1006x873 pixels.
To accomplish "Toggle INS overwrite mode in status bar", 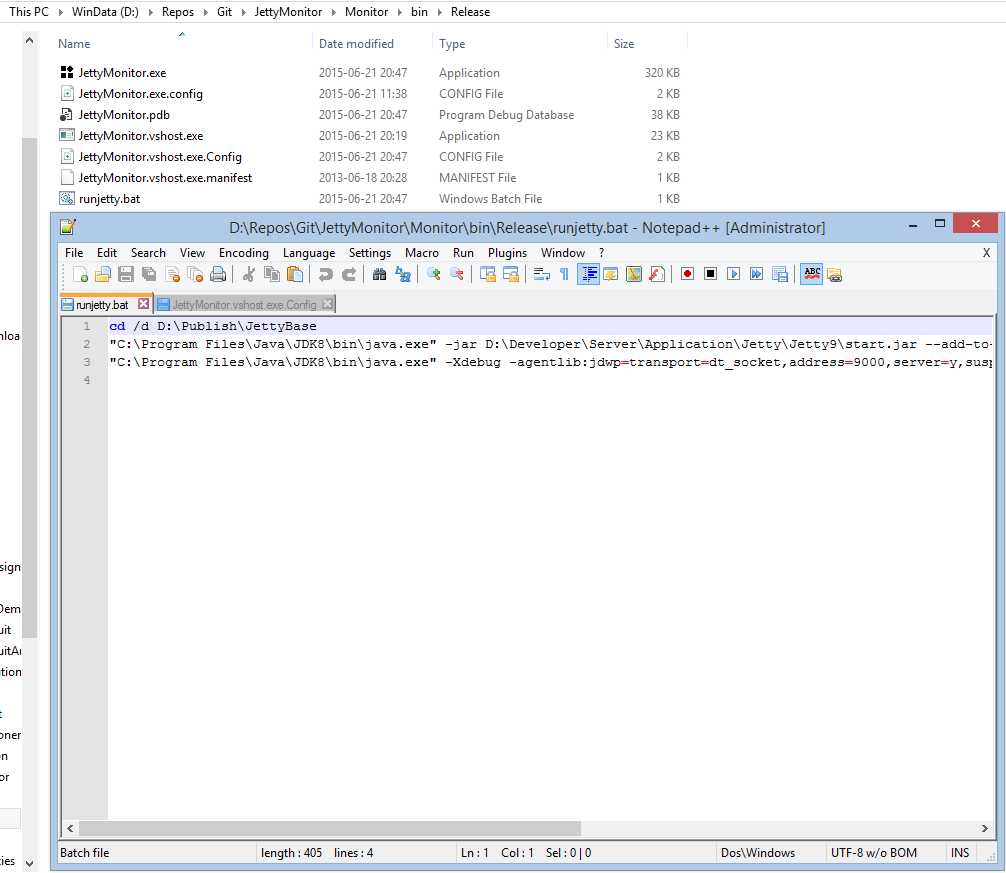I will [960, 852].
